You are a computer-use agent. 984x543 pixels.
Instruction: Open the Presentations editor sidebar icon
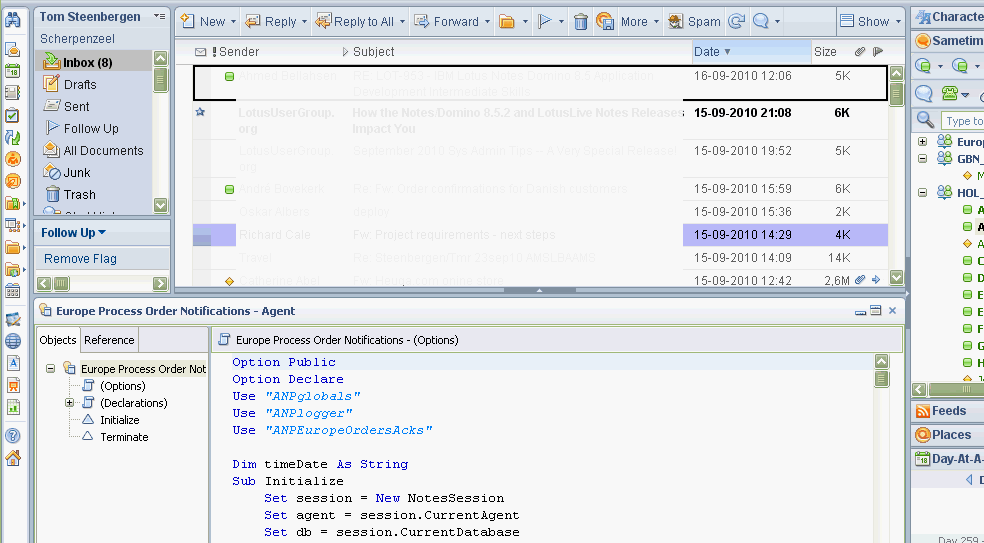point(13,385)
